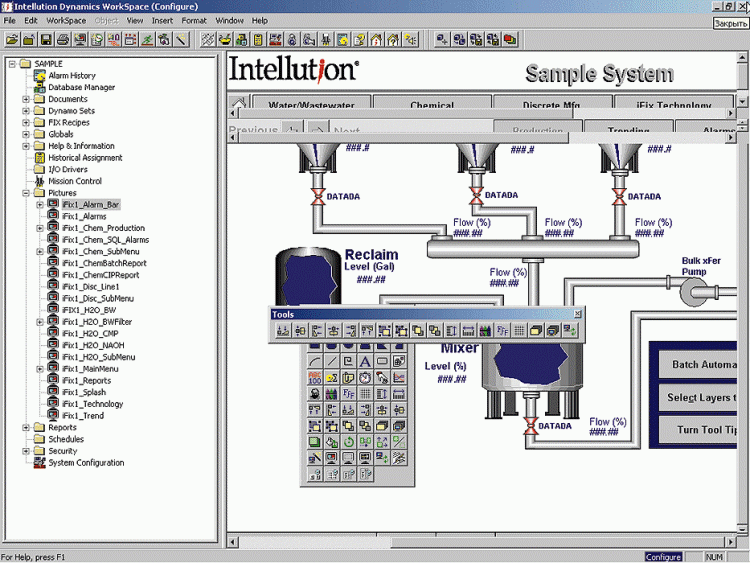Select iFix1_Alarm_Bar picture in tree

(x=90, y=205)
